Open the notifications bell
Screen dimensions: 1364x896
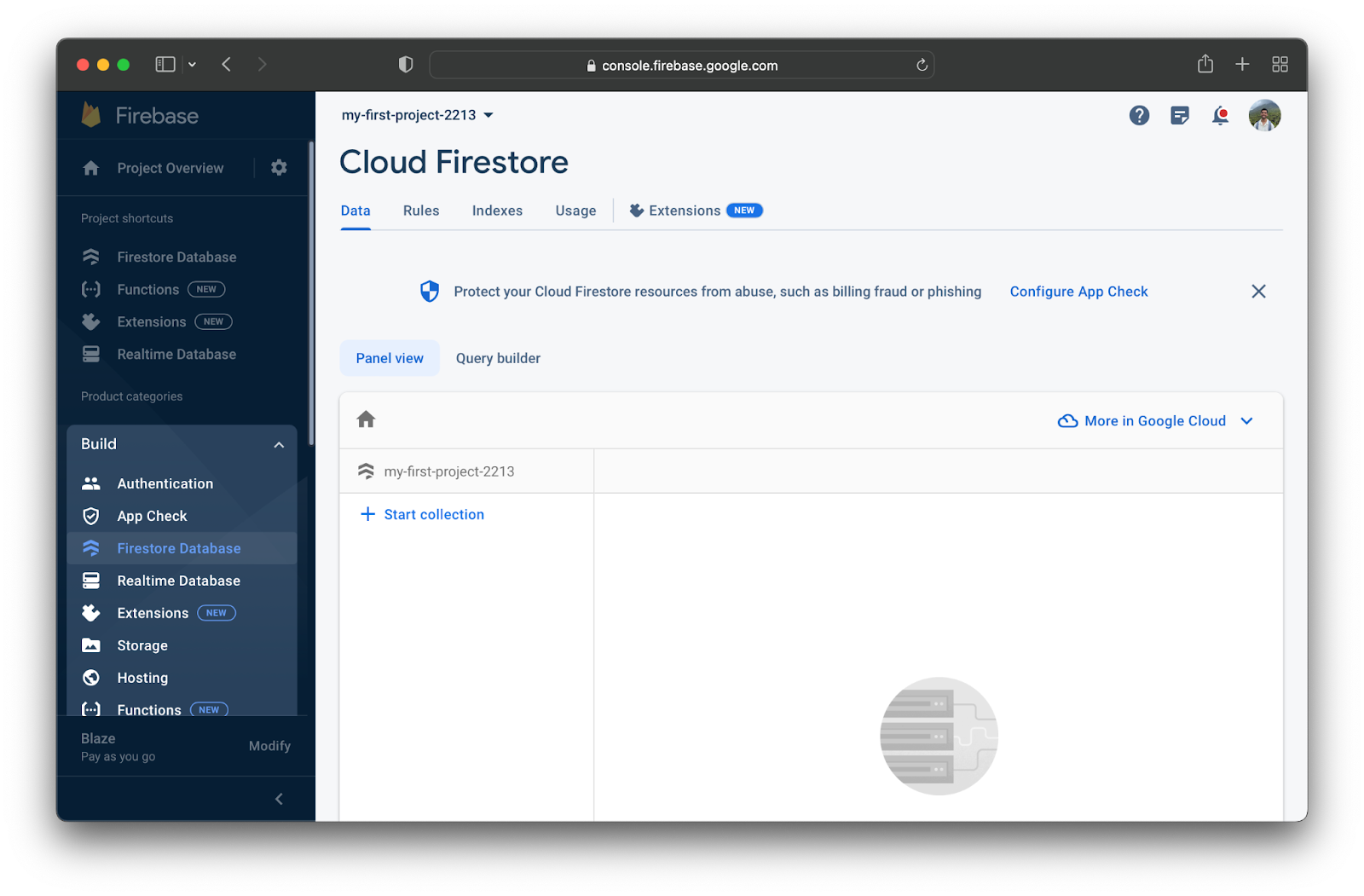point(1221,115)
